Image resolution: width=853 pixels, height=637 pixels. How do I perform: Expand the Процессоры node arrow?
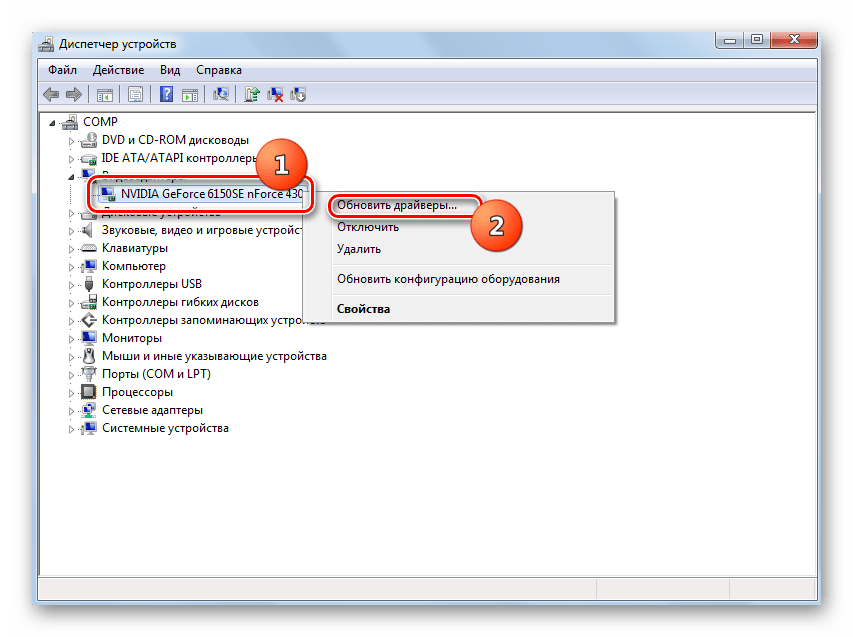pyautogui.click(x=71, y=393)
